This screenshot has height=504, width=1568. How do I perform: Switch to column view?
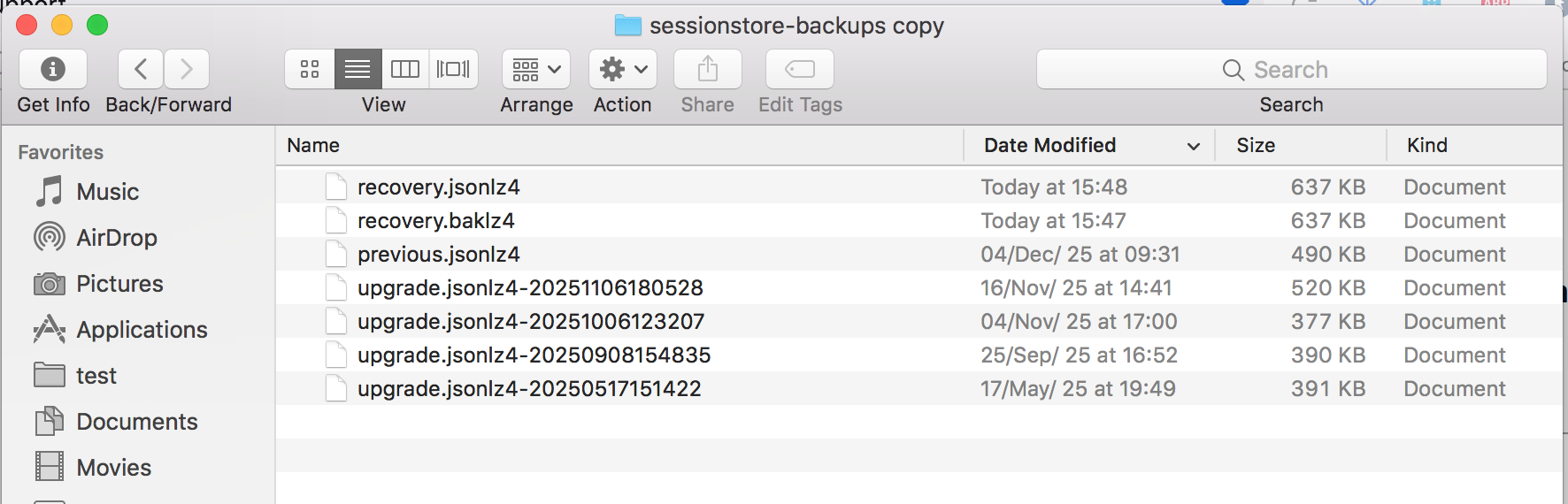click(x=405, y=69)
